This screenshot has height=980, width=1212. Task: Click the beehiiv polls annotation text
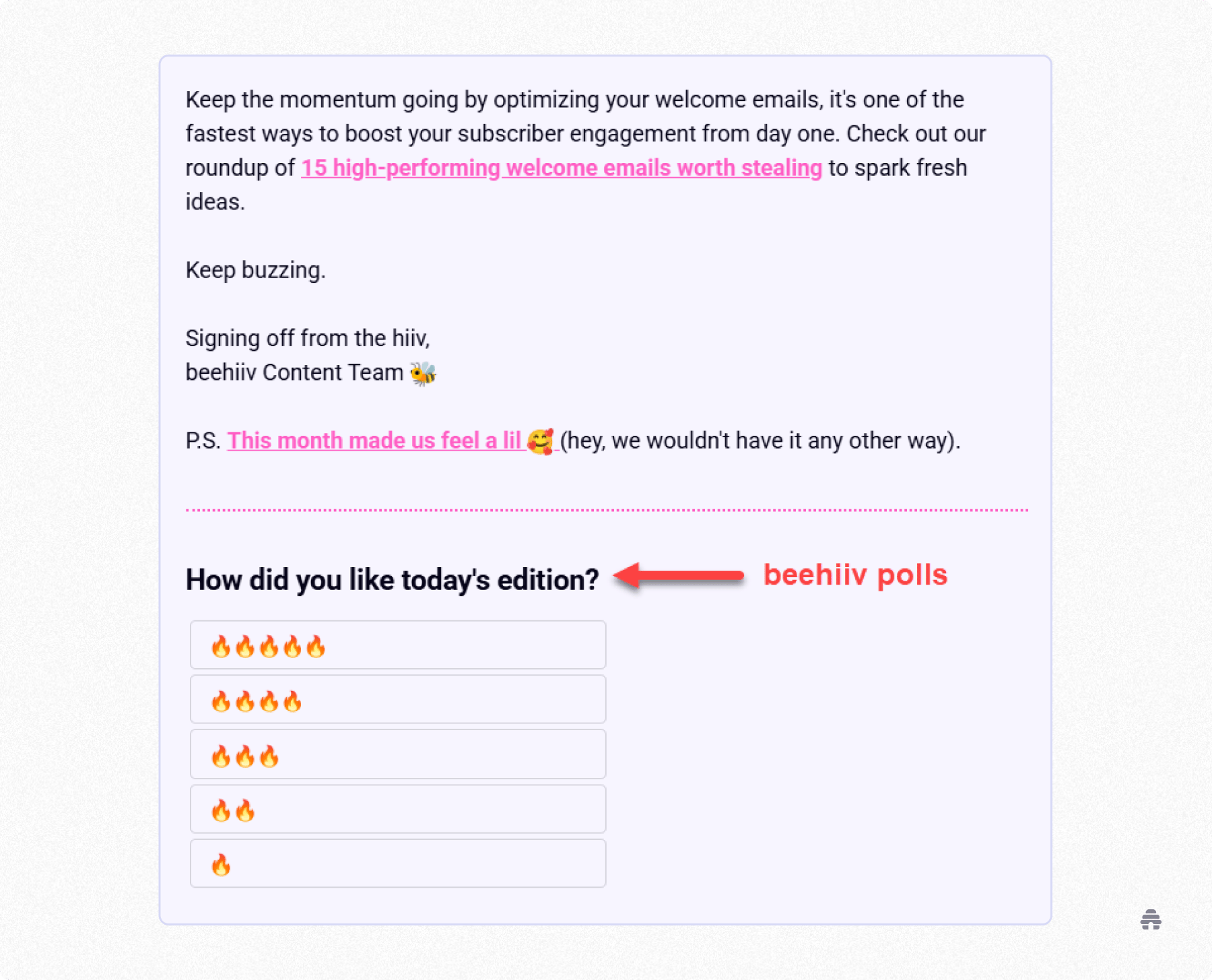coord(856,575)
